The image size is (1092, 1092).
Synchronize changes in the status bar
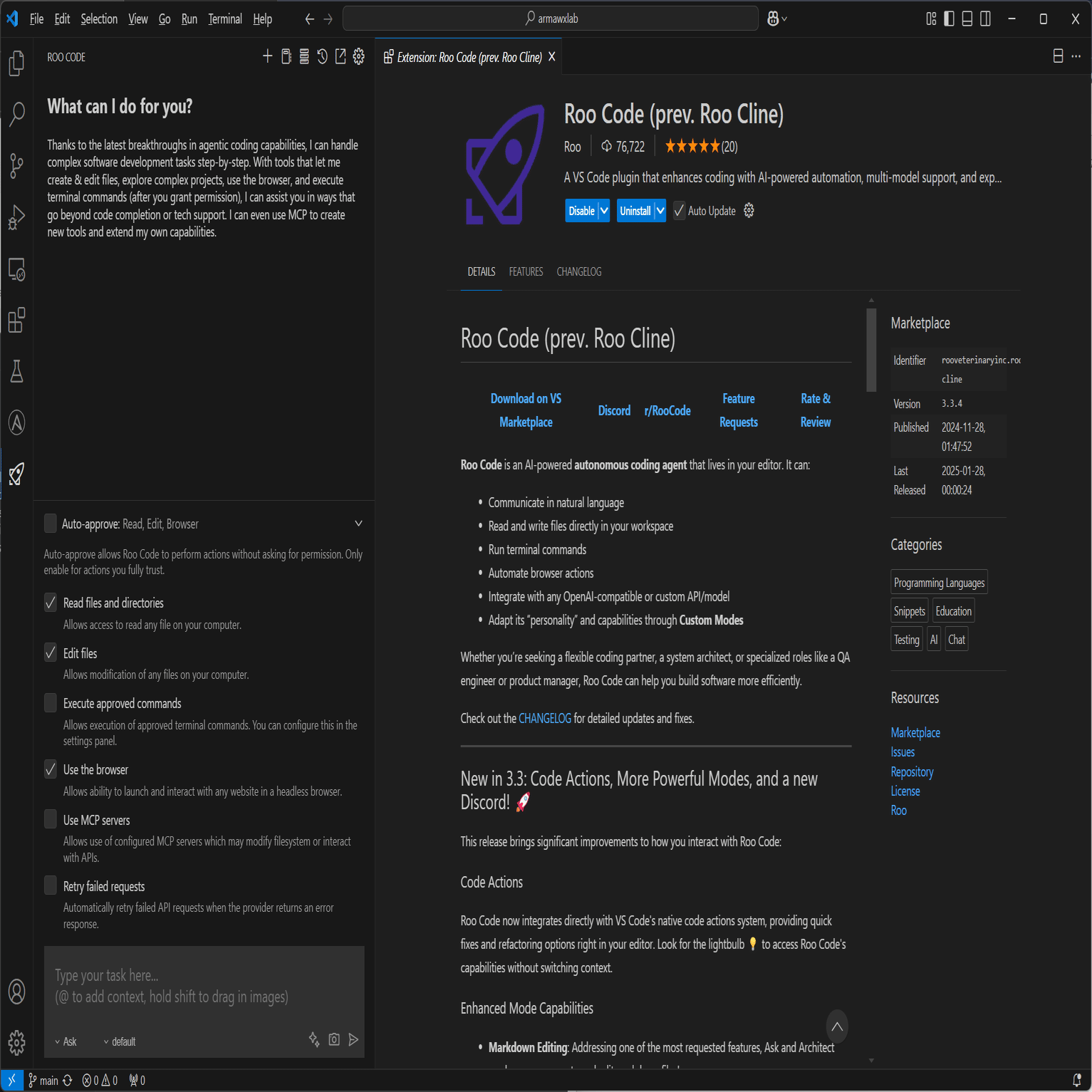click(68, 1081)
